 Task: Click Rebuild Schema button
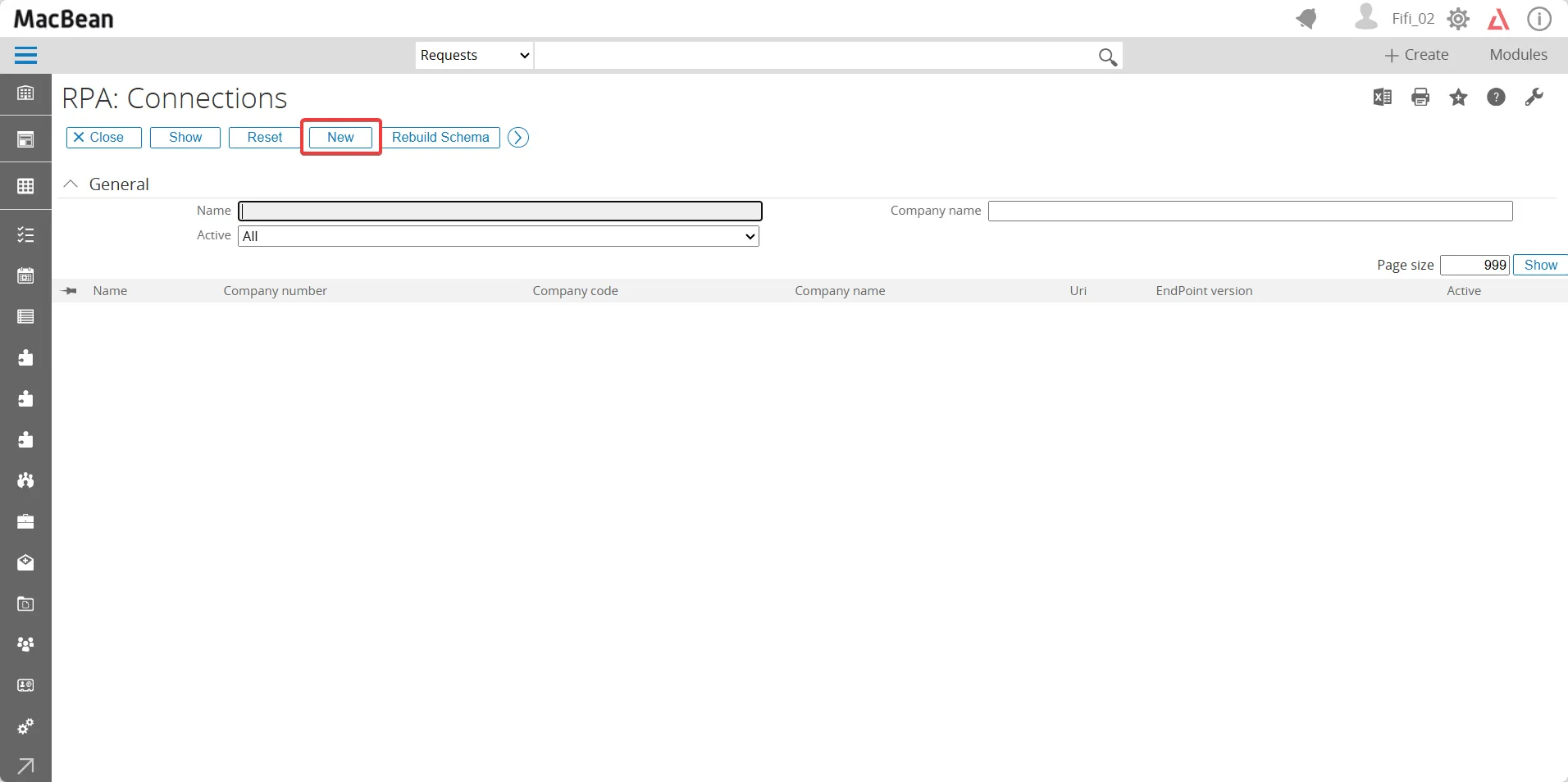440,138
